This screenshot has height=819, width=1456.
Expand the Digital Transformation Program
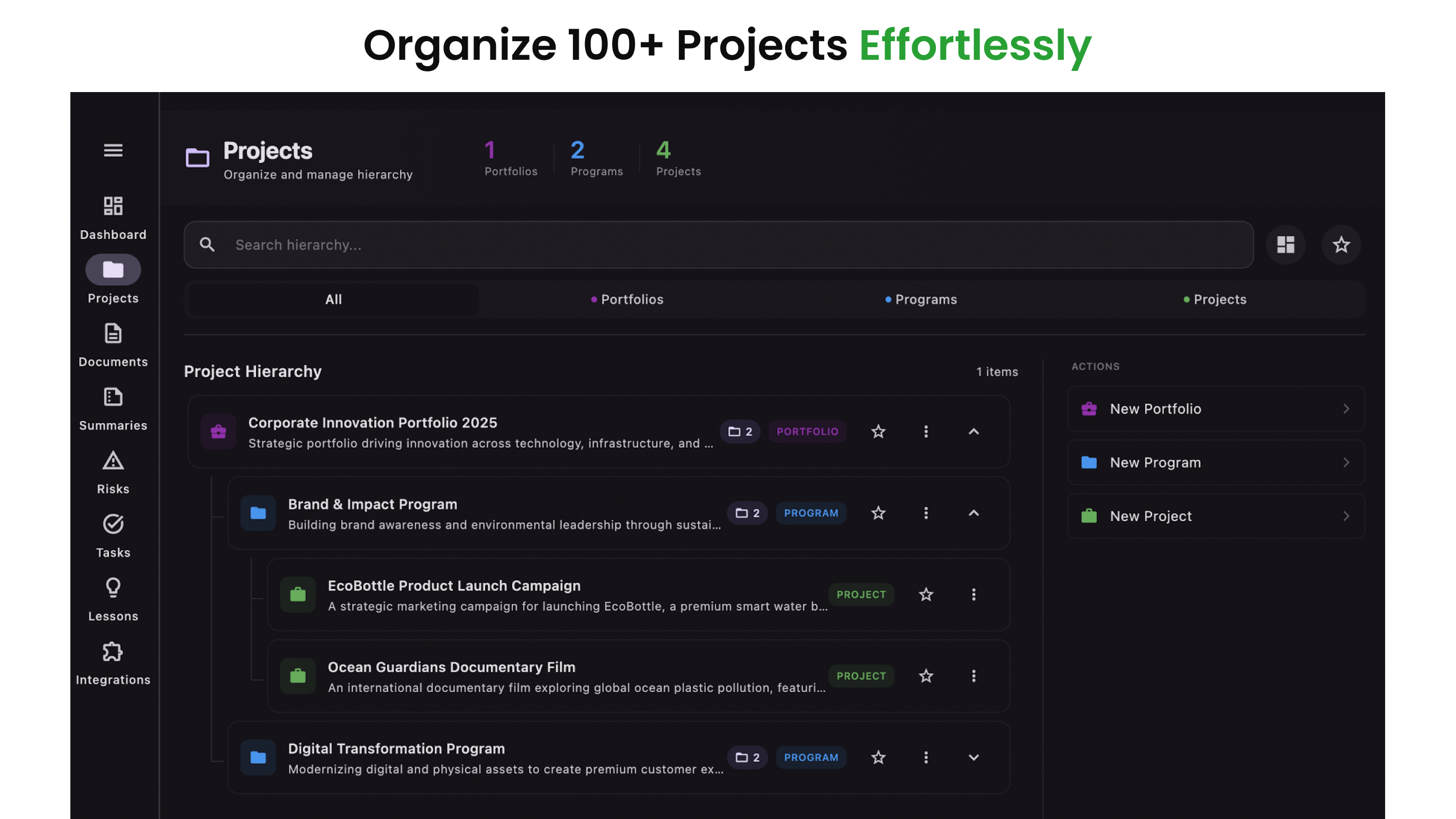tap(973, 758)
